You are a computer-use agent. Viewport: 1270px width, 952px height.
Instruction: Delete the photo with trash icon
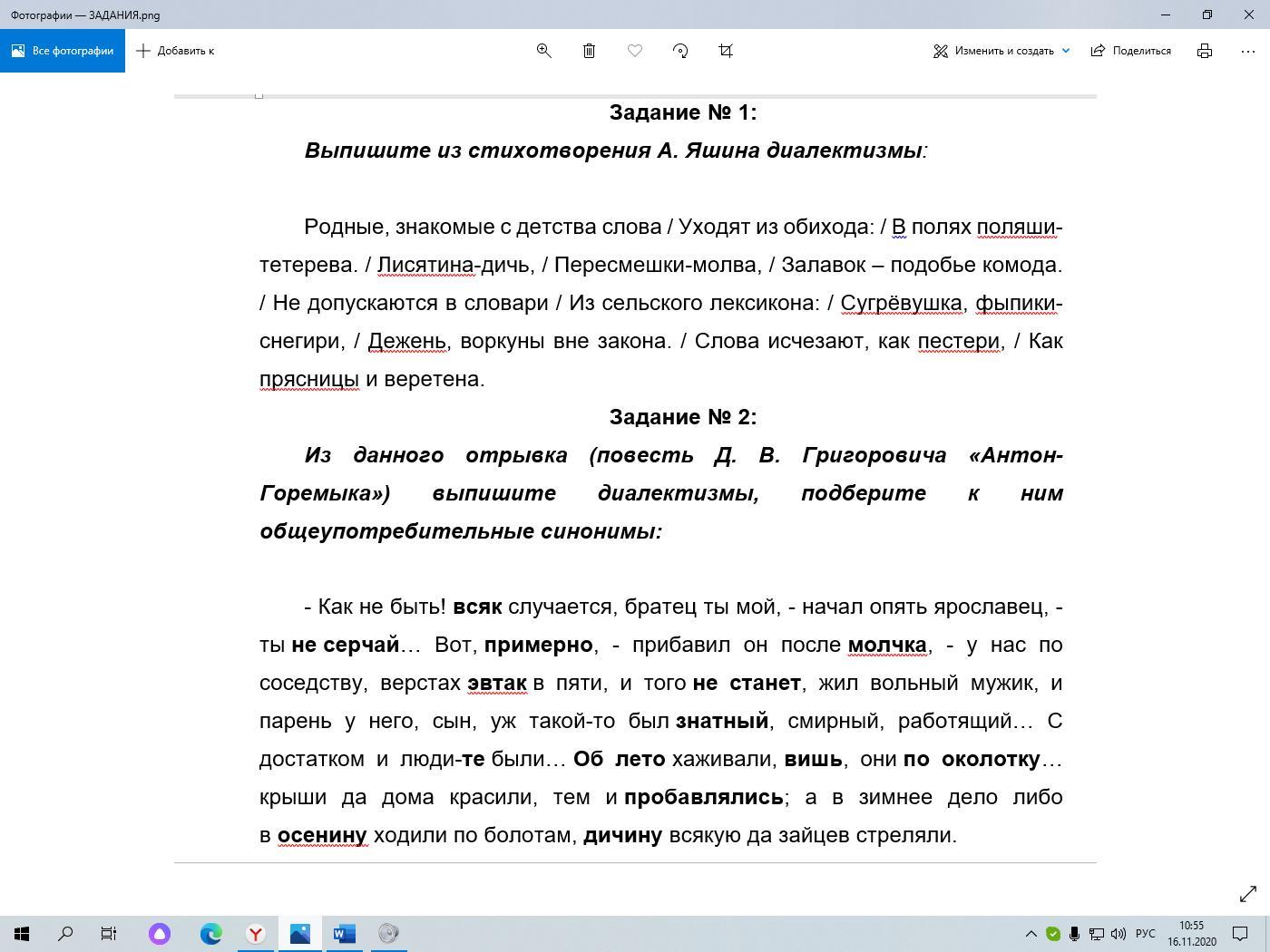pos(589,51)
